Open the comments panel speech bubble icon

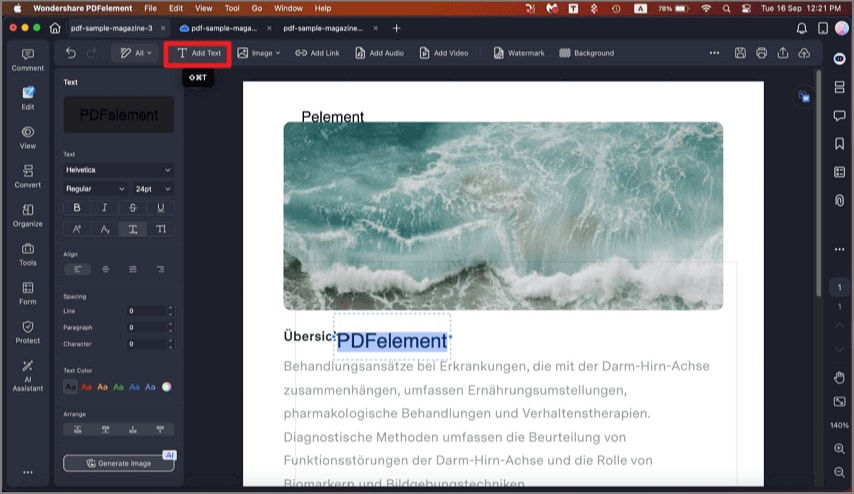click(x=839, y=115)
